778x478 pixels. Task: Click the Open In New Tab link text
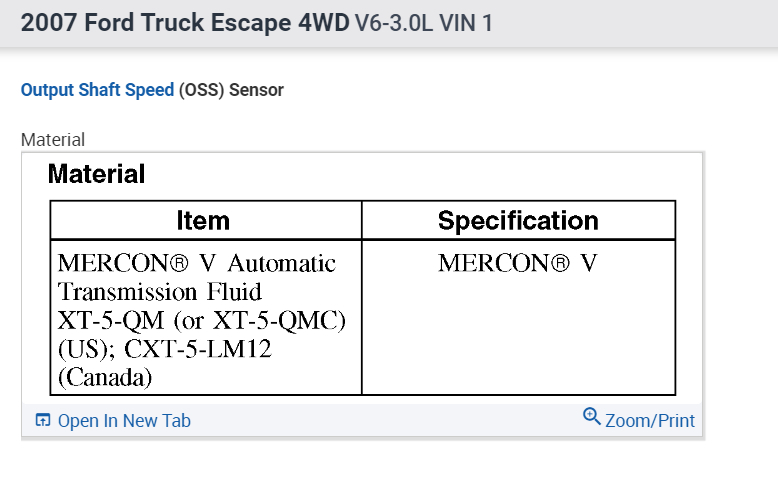[x=124, y=421]
